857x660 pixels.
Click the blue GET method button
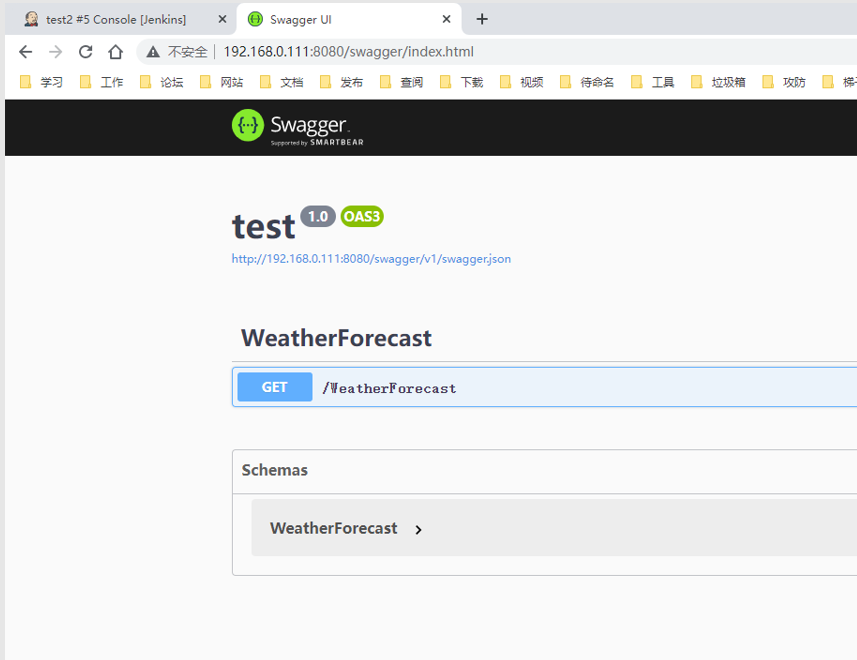point(274,387)
